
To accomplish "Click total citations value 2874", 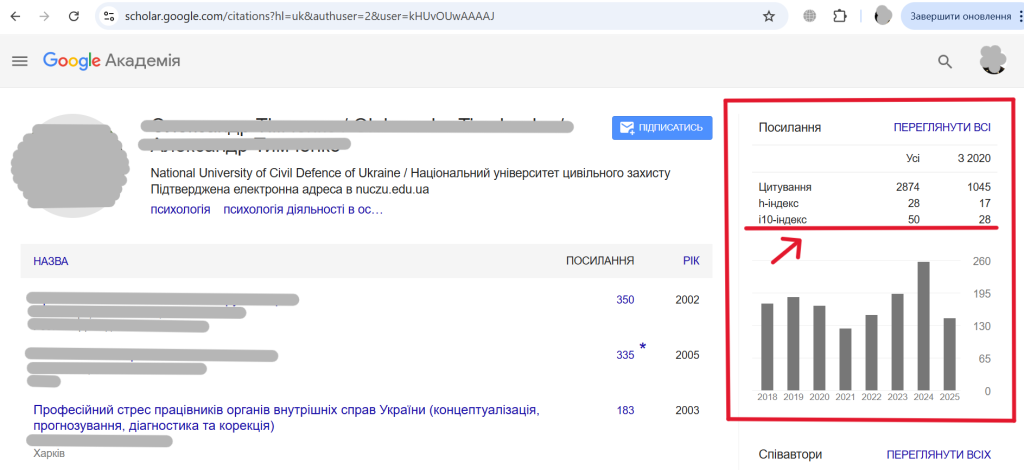I will (x=908, y=187).
